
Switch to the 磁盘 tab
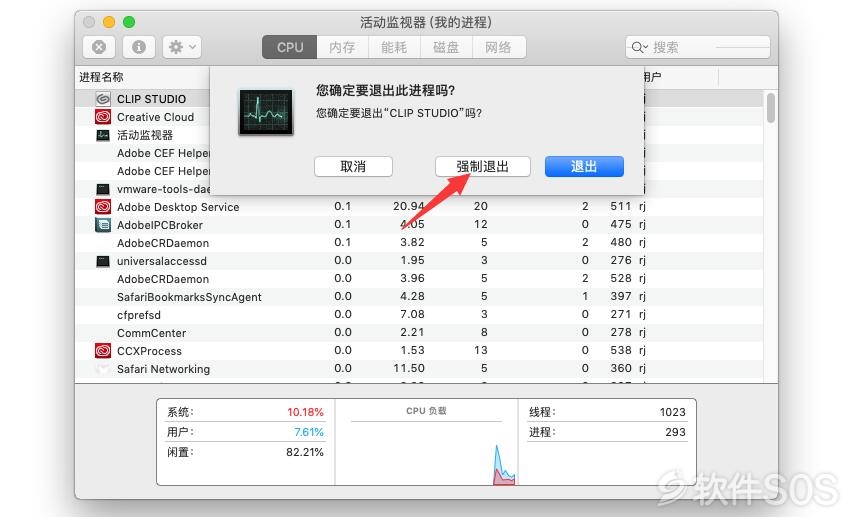(446, 47)
